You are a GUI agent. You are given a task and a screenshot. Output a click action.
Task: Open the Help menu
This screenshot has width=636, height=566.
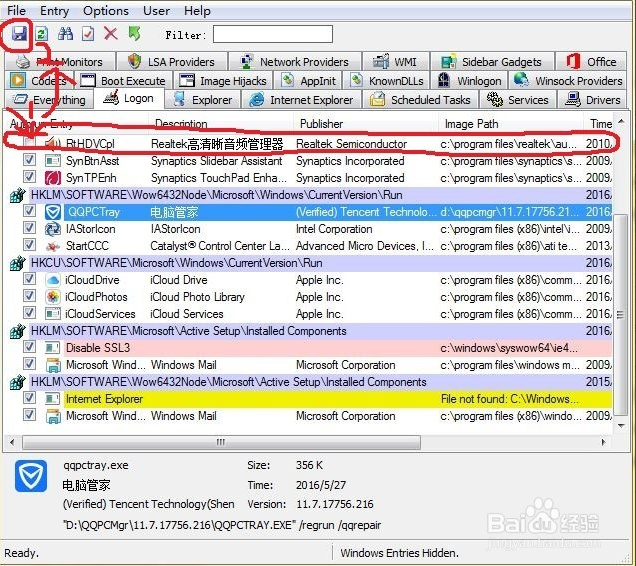[197, 11]
